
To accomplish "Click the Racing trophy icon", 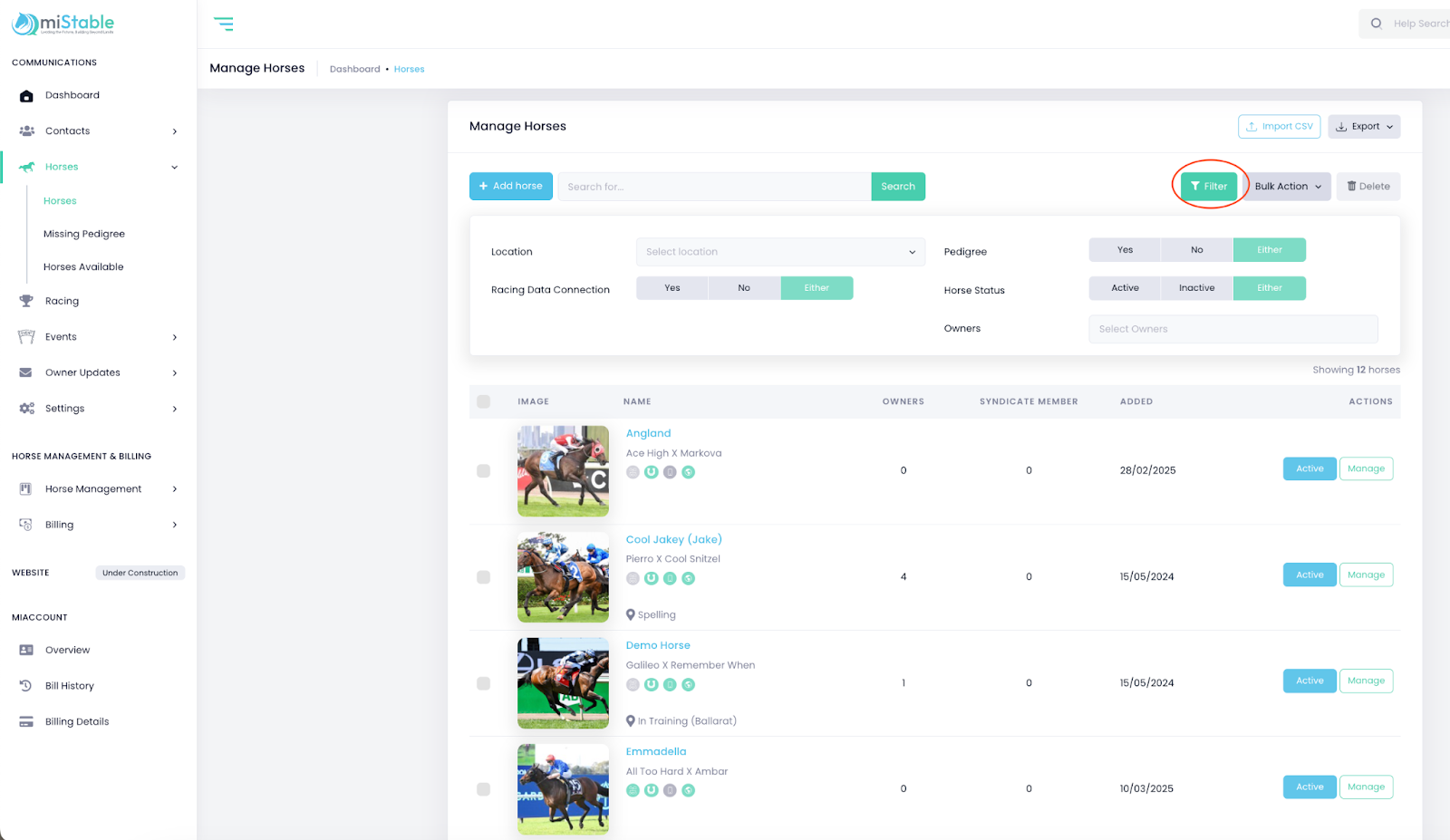I will tap(26, 301).
